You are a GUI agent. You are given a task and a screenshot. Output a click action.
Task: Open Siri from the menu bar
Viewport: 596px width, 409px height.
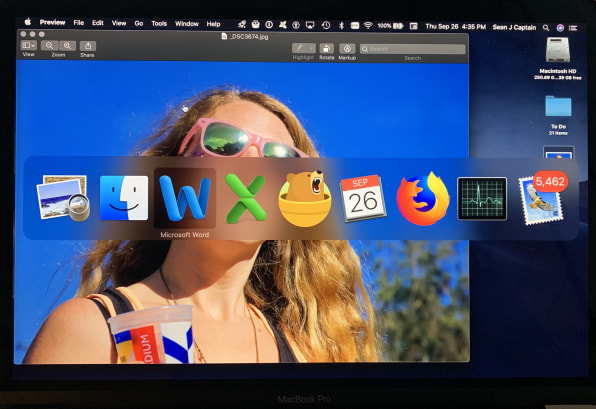click(560, 27)
